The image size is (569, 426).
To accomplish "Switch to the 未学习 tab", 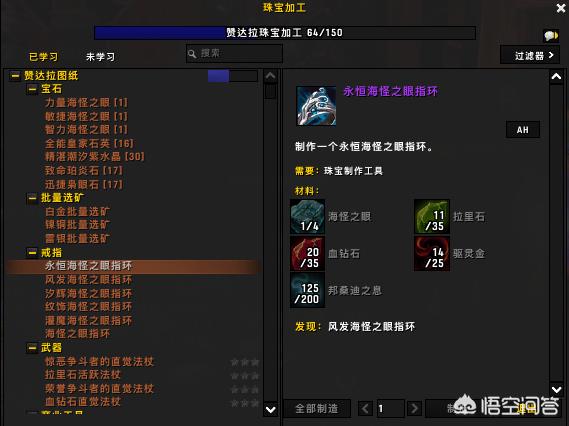I will coord(101,57).
